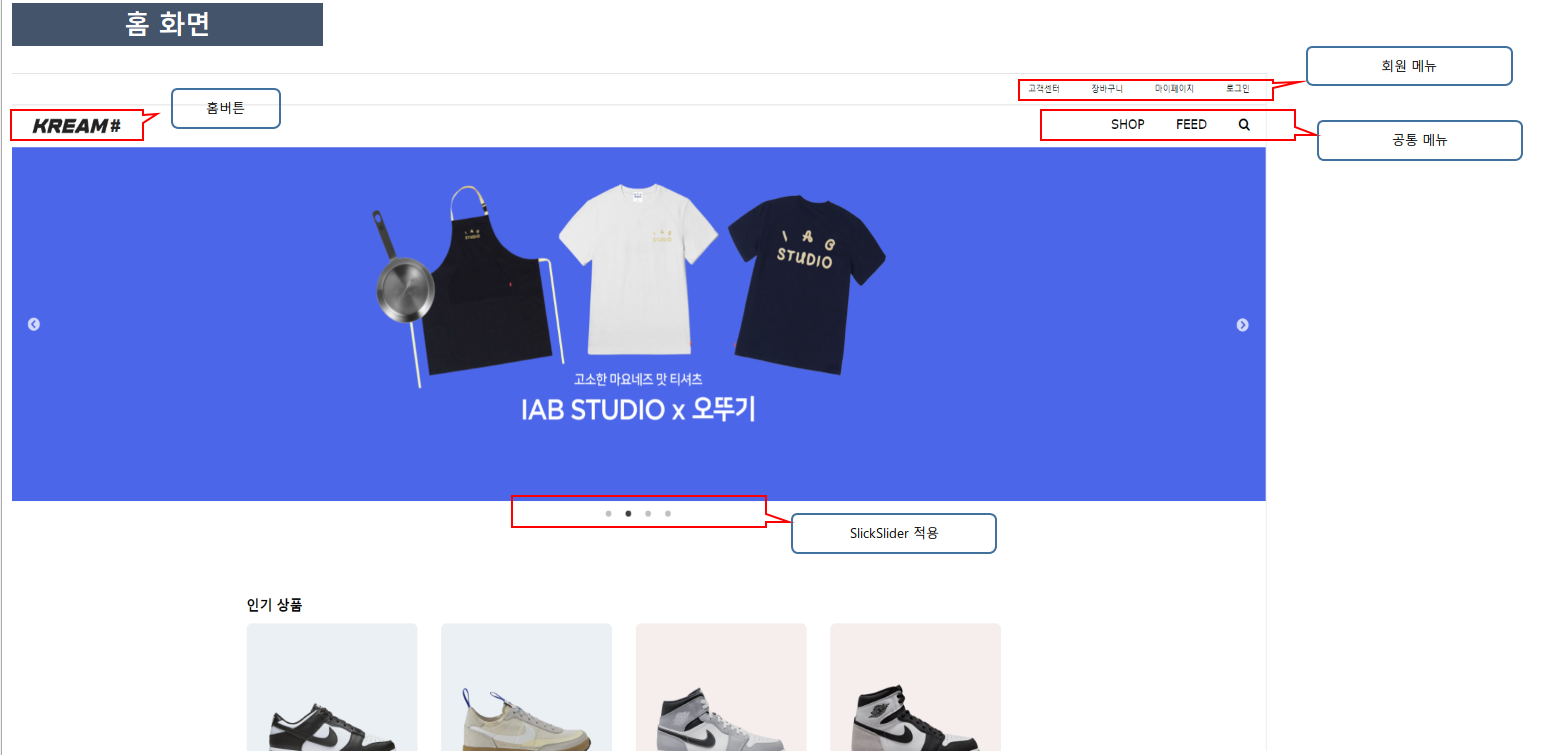Open the 장바구니 (cart) link

(x=1106, y=88)
